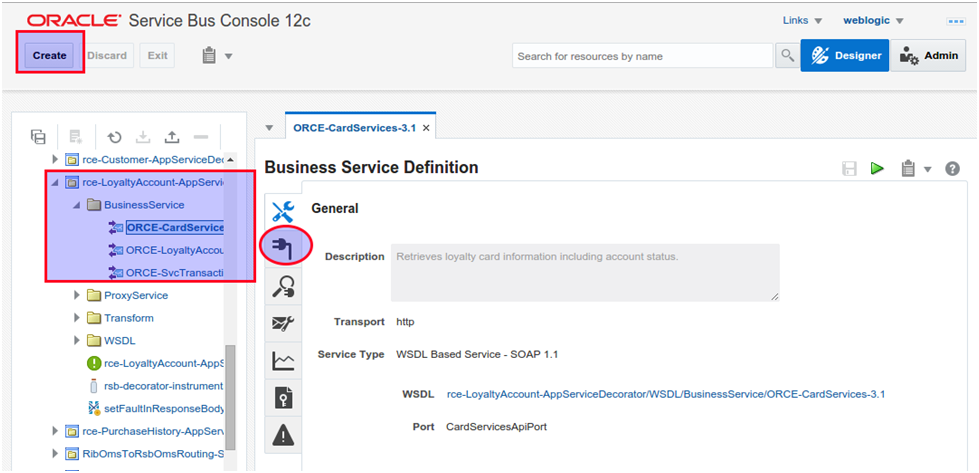This screenshot has height=473, width=979.
Task: Open the Policies tab (key document icon)
Action: pyautogui.click(x=283, y=397)
